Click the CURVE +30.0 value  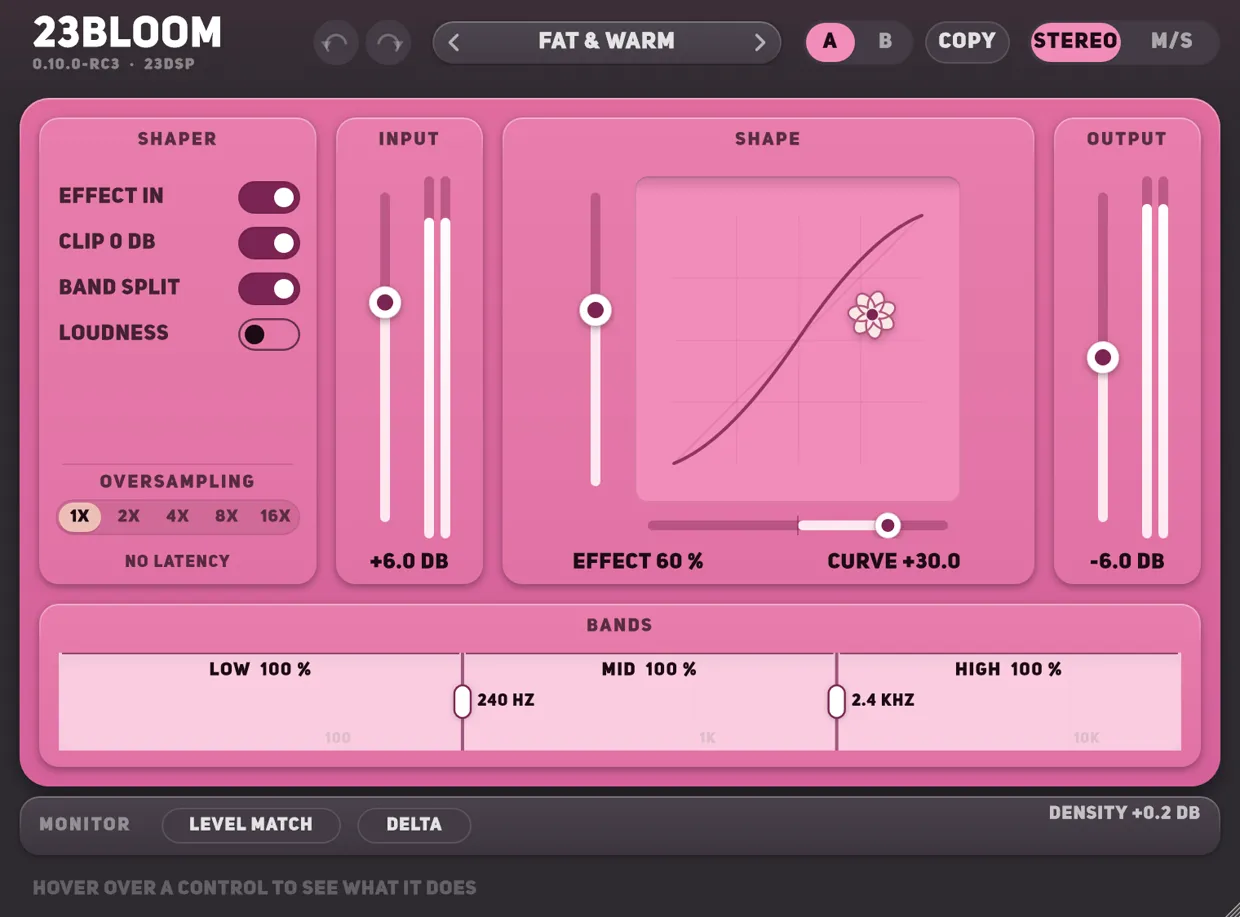click(894, 561)
